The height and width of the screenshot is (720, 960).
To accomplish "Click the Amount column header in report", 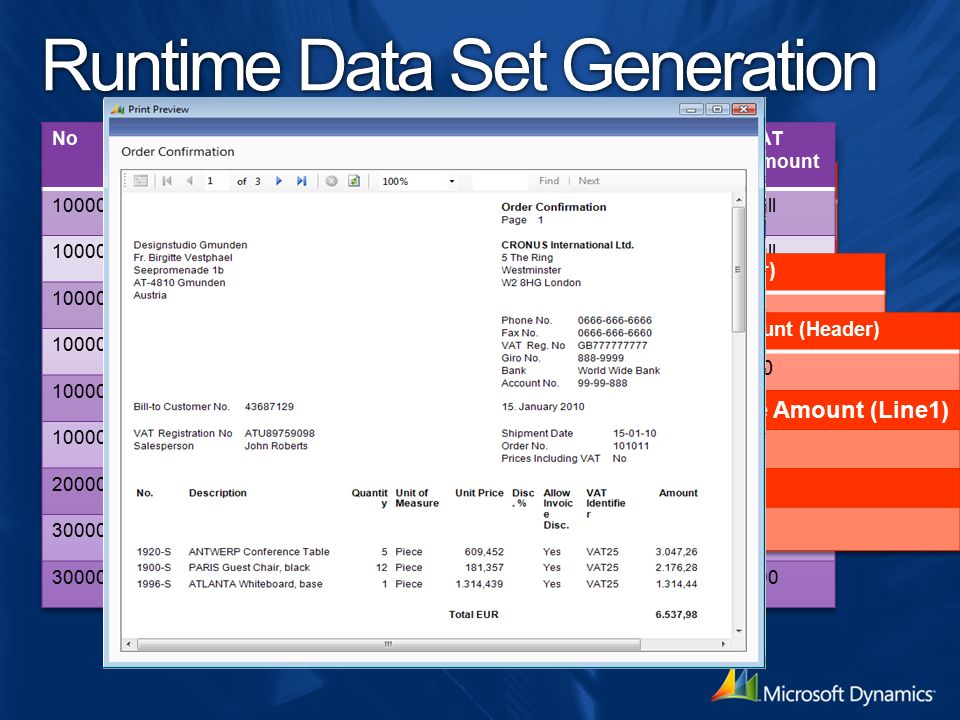I will click(678, 493).
